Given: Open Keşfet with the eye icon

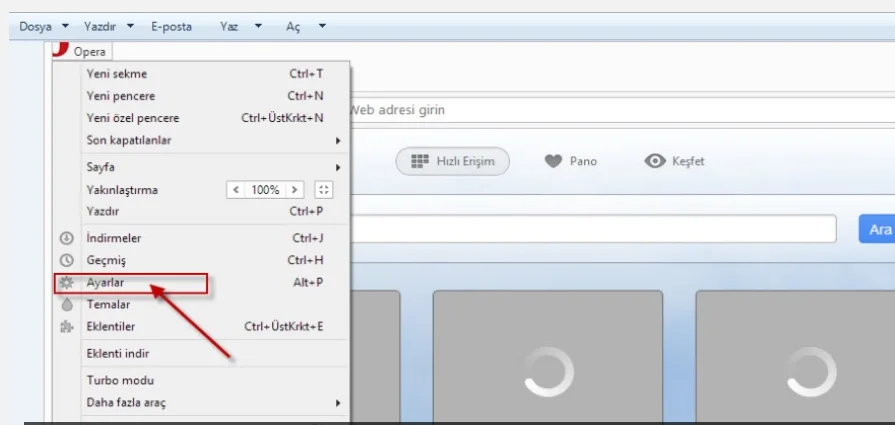Looking at the screenshot, I should coord(656,161).
